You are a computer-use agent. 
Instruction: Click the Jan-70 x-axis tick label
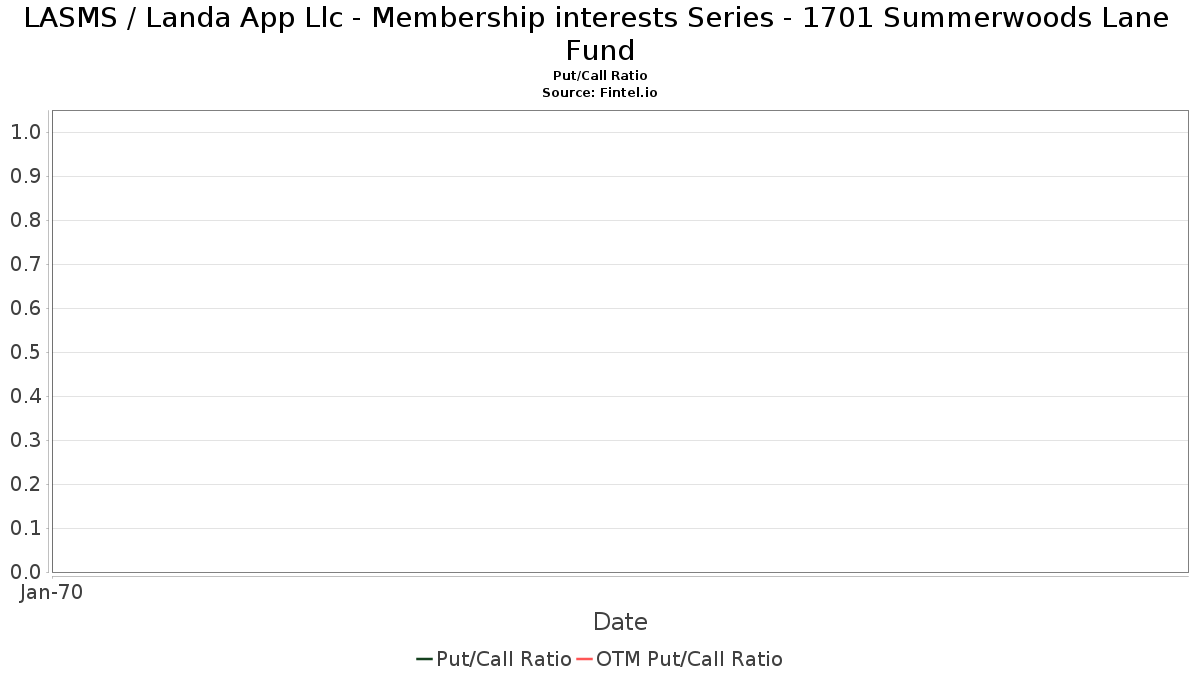51,592
